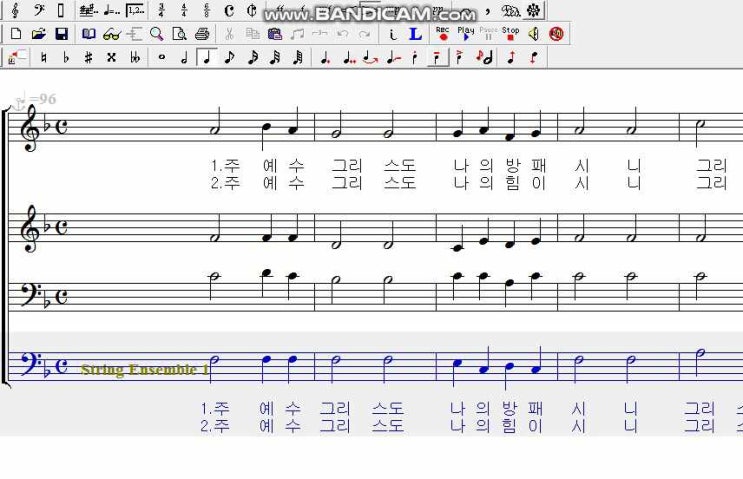Insert a bass clef
743x479 pixels.
(38, 11)
